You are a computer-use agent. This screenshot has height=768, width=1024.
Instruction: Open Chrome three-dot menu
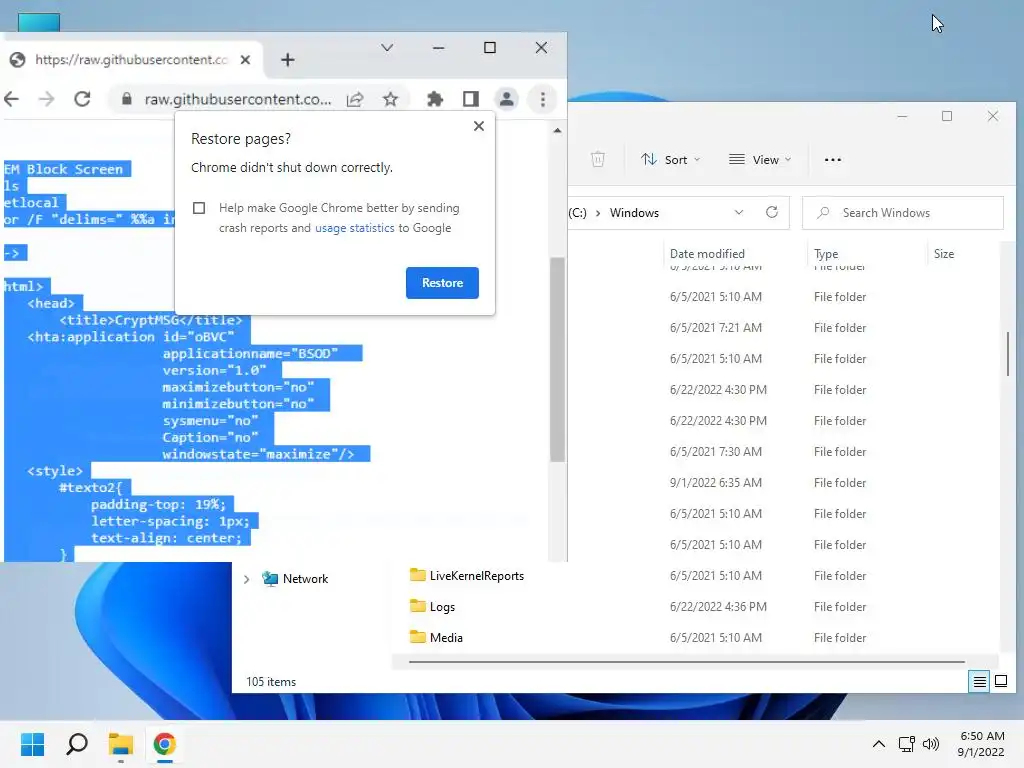(x=543, y=99)
